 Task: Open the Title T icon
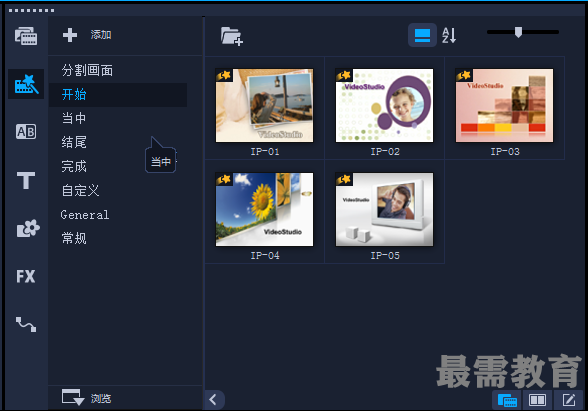(x=26, y=180)
